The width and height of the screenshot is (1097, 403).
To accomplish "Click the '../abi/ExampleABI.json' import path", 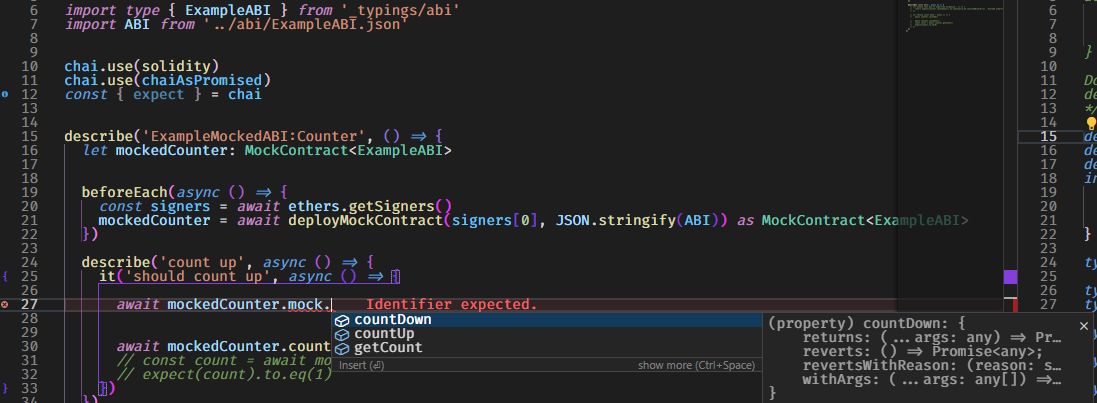I will coord(305,24).
